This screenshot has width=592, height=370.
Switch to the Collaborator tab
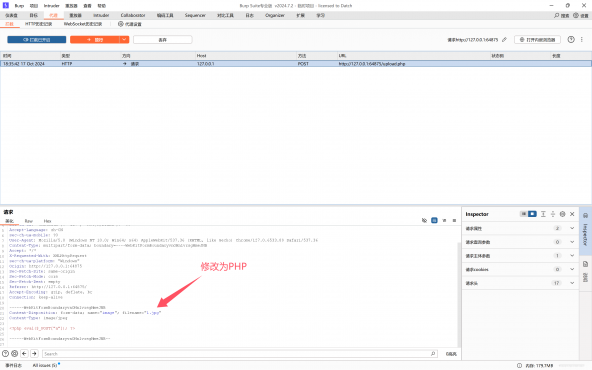click(133, 15)
